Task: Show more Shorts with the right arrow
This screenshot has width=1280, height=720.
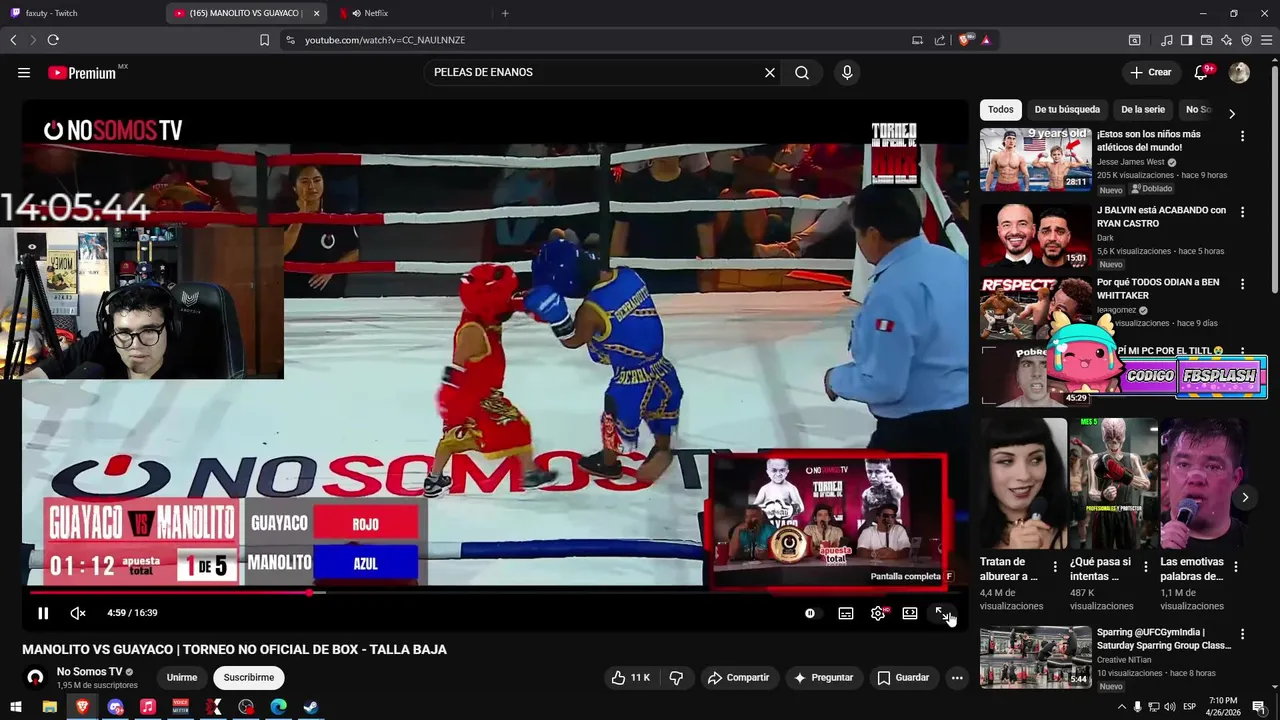Action: point(1245,497)
